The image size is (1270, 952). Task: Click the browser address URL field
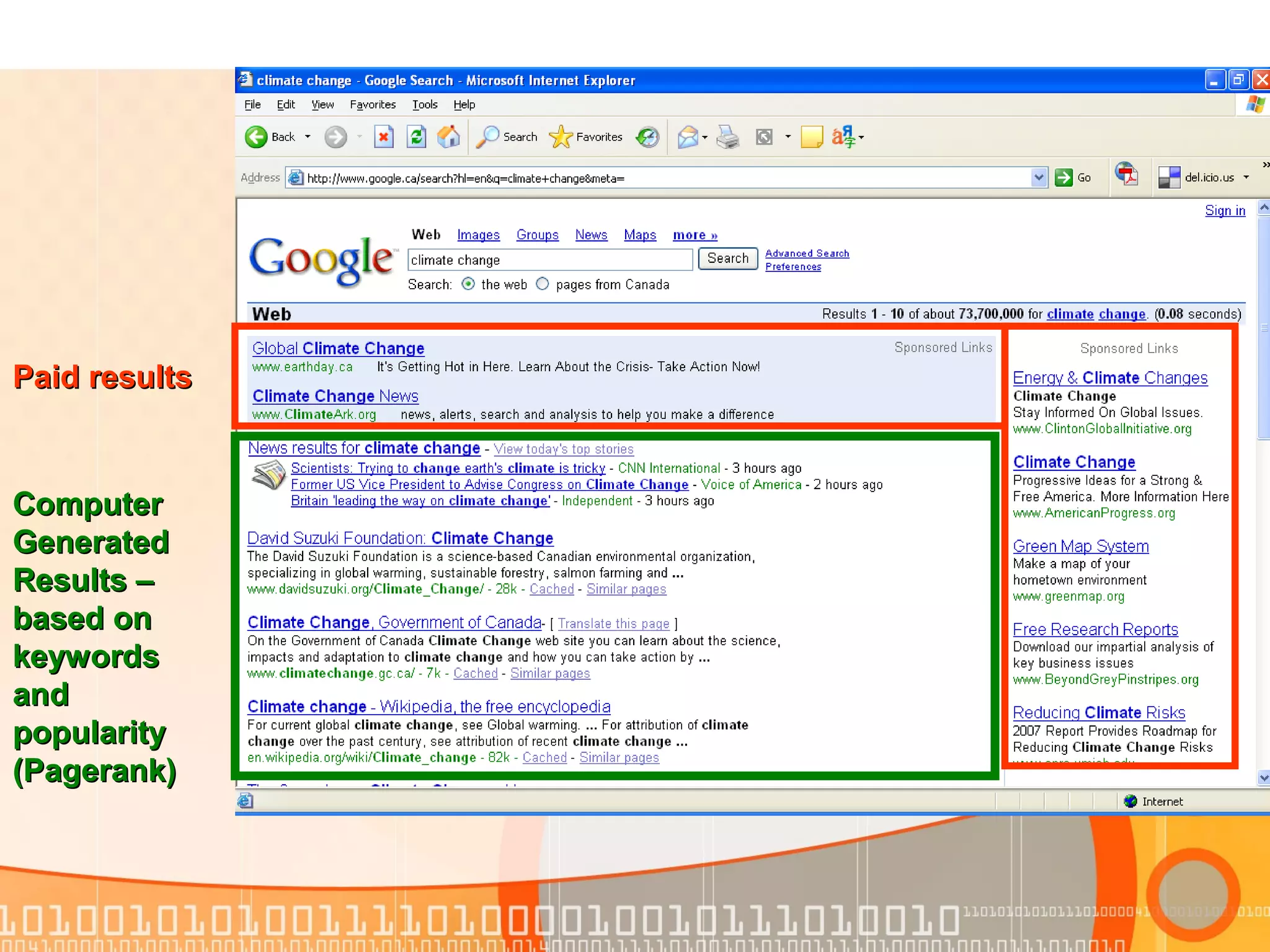tap(667, 178)
